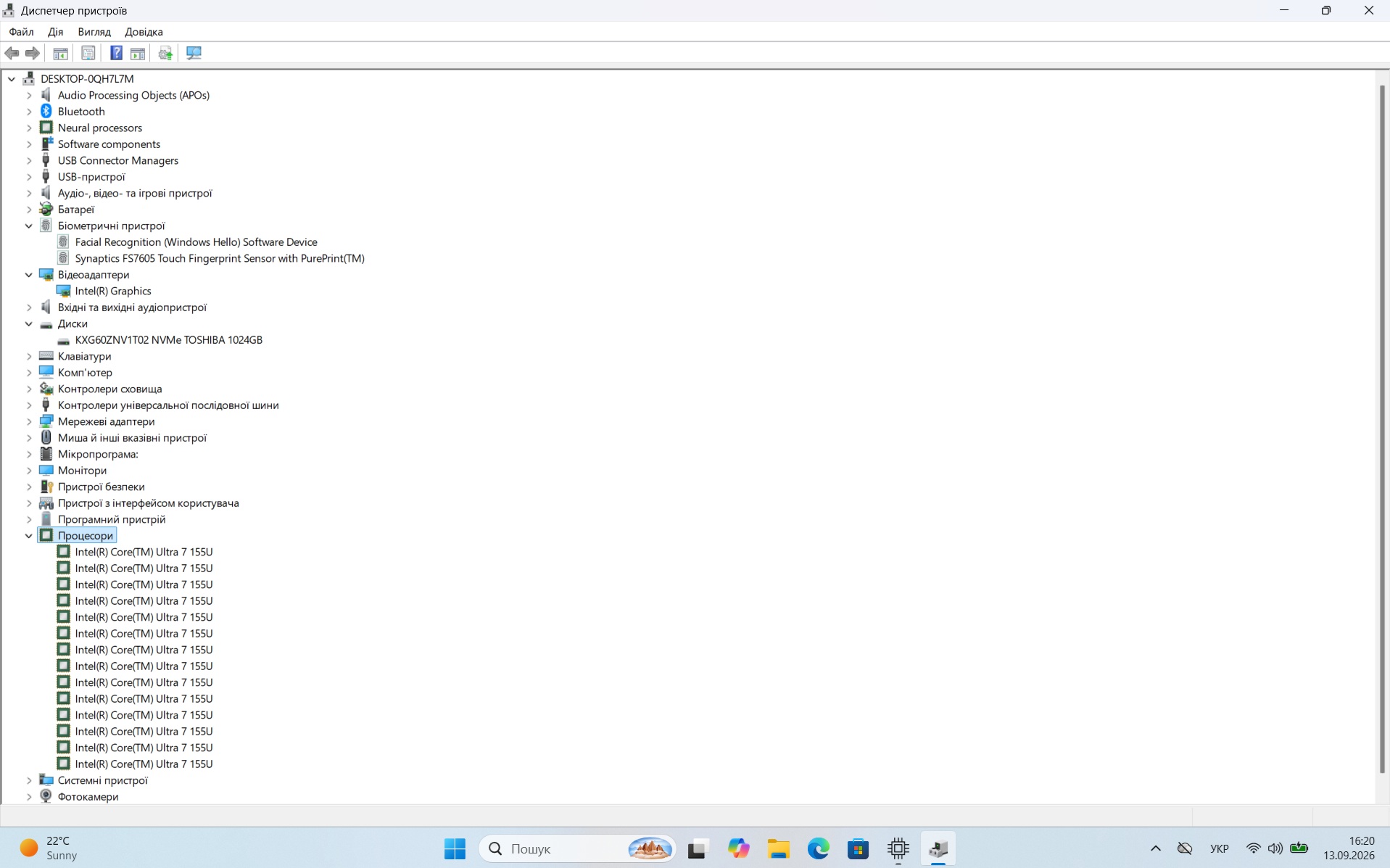Toggle the console tree toolbar button
This screenshot has height=868, width=1390.
click(x=60, y=53)
